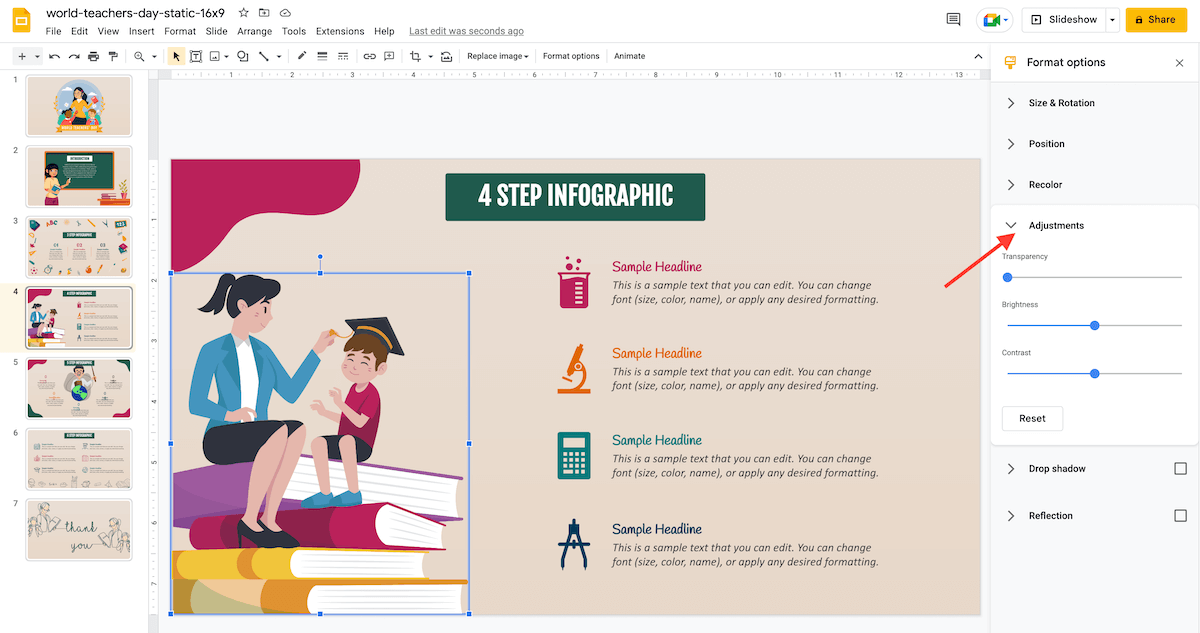The image size is (1200, 633).
Task: Collapse the Adjustments section
Action: pos(1011,225)
